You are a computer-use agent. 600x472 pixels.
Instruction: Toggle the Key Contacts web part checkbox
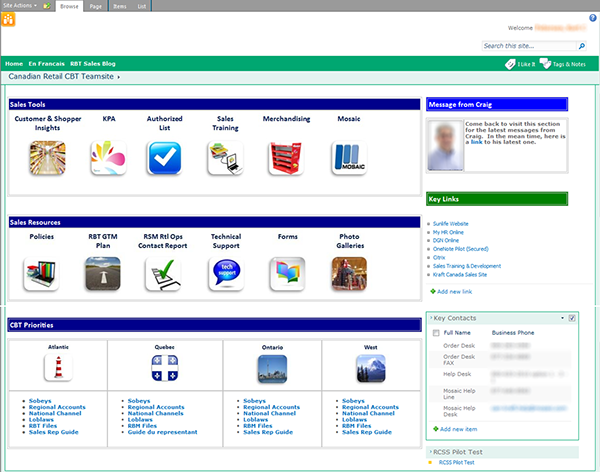pyautogui.click(x=572, y=318)
